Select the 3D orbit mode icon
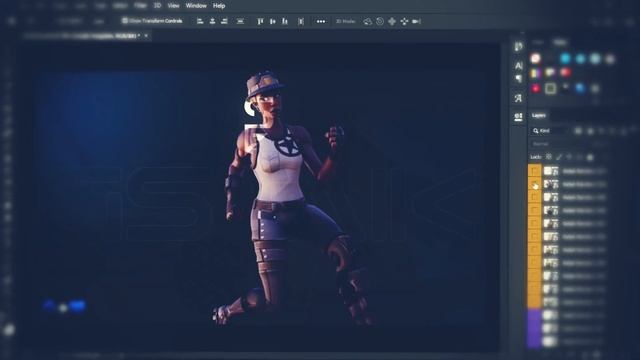The image size is (640, 360). click(367, 21)
